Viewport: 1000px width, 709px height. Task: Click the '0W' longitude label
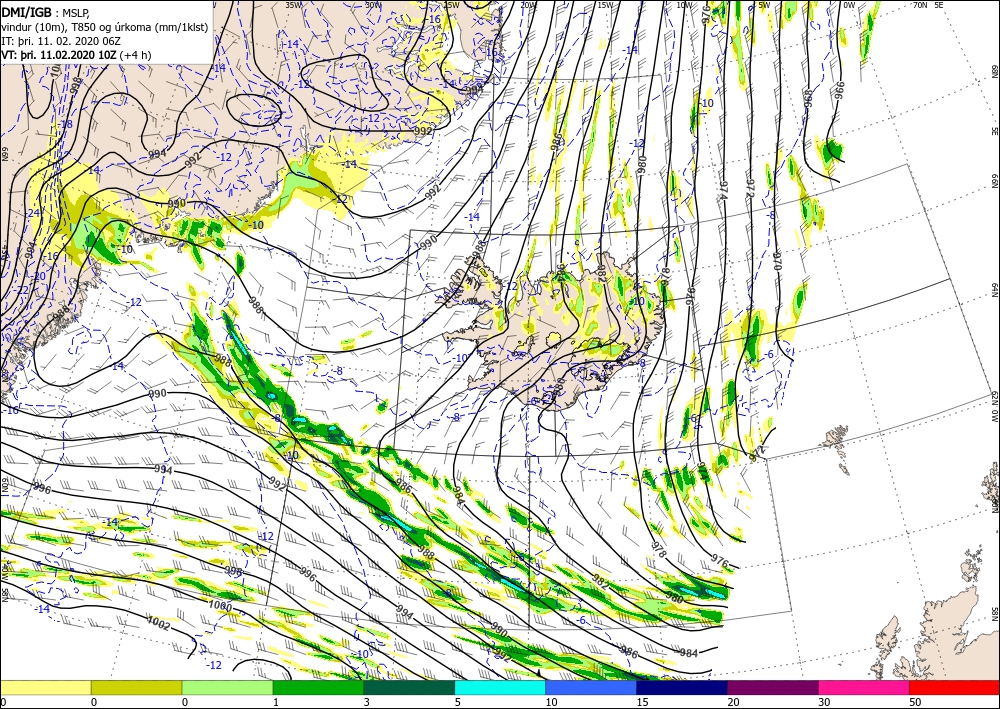pos(849,5)
